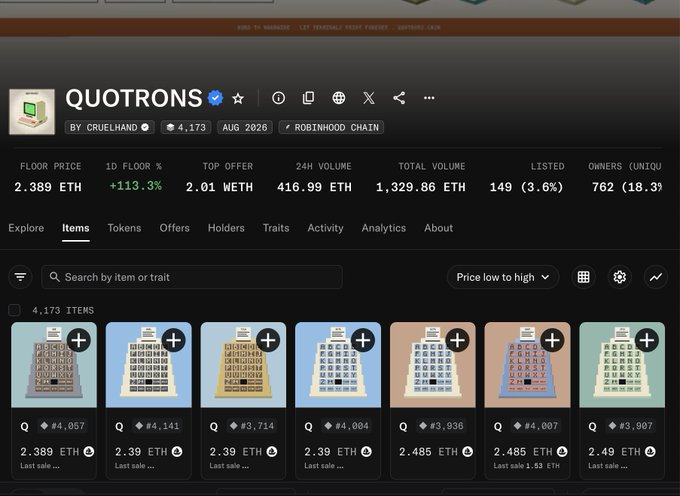Click marketplace icon beside #3,714 price
Viewport: 680px width, 496px height.
(x=272, y=452)
